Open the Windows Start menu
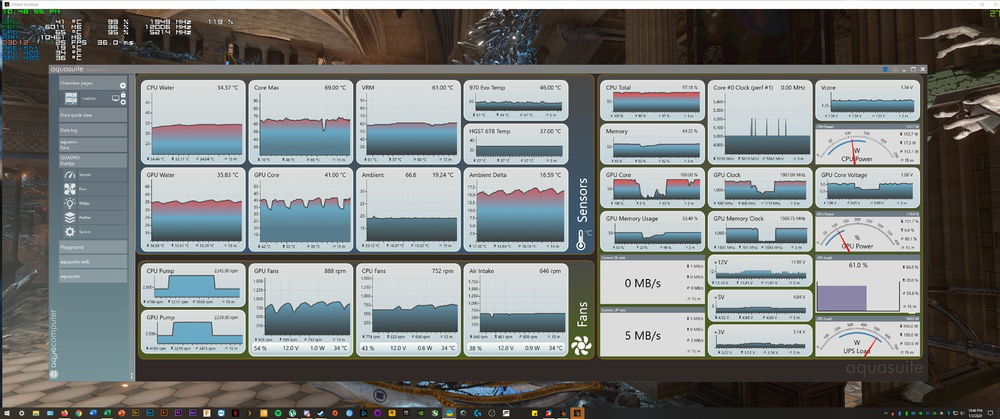The image size is (1000, 419). (7, 413)
